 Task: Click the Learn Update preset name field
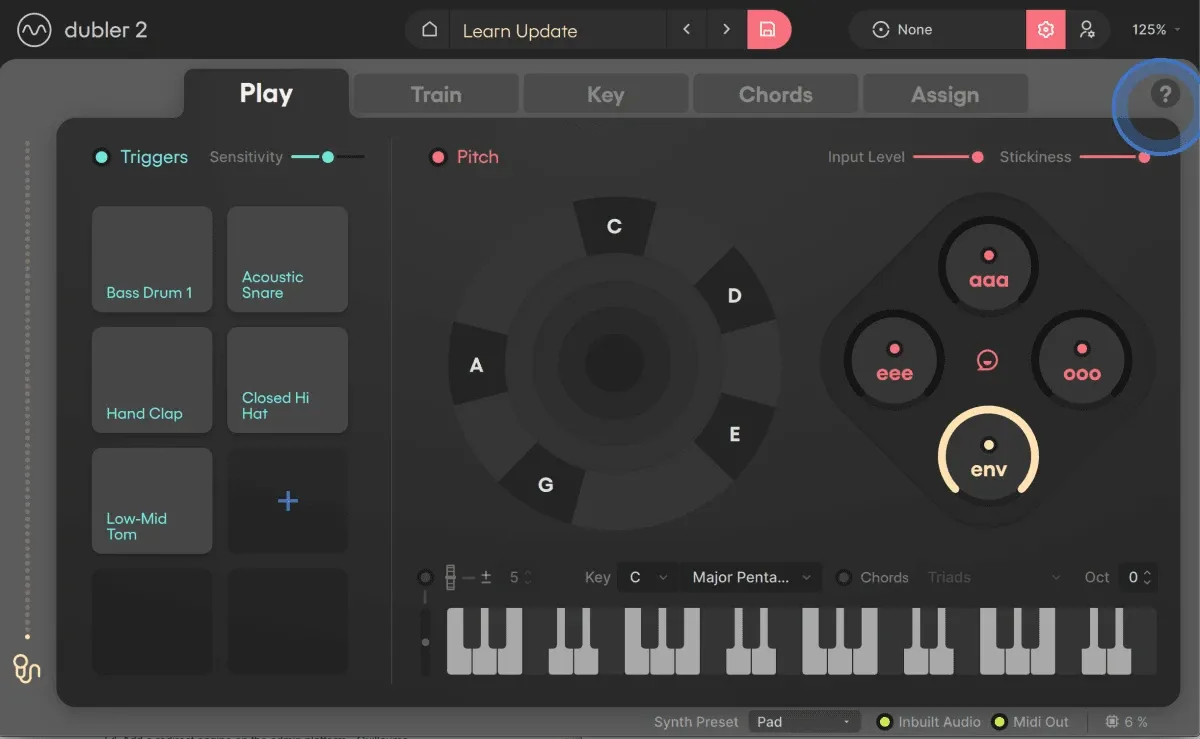coord(557,30)
